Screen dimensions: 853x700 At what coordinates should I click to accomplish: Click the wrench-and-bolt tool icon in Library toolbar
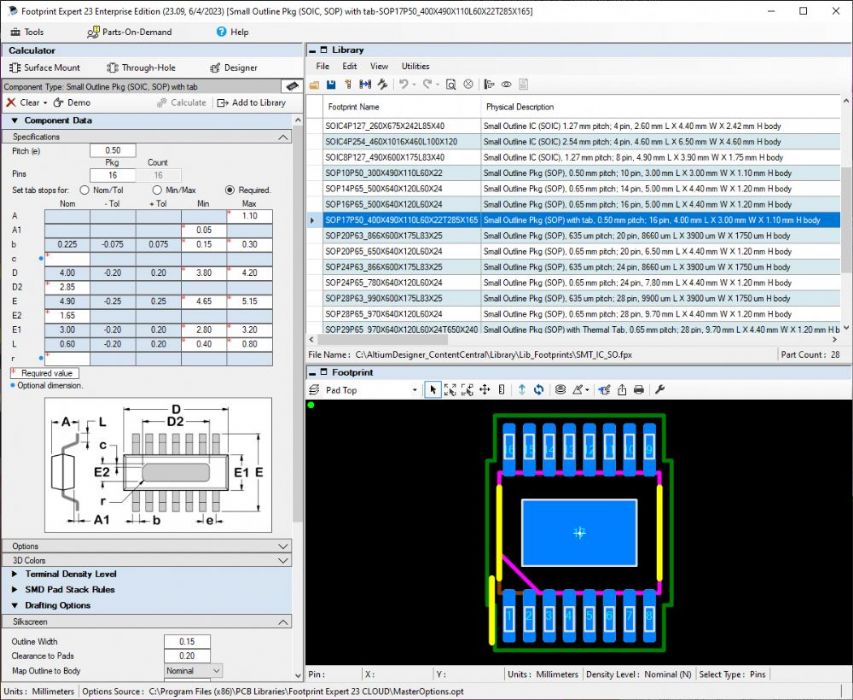[382, 84]
